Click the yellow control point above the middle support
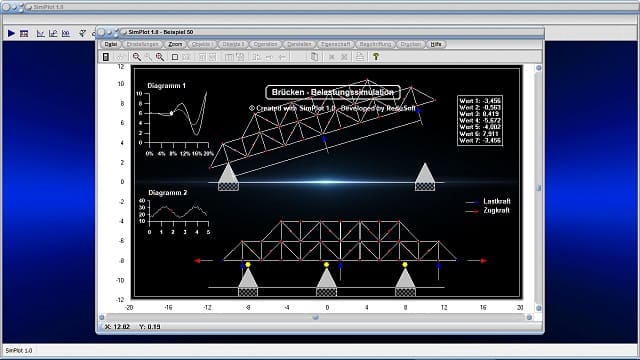Screen dimensions: 640x360 [327, 265]
